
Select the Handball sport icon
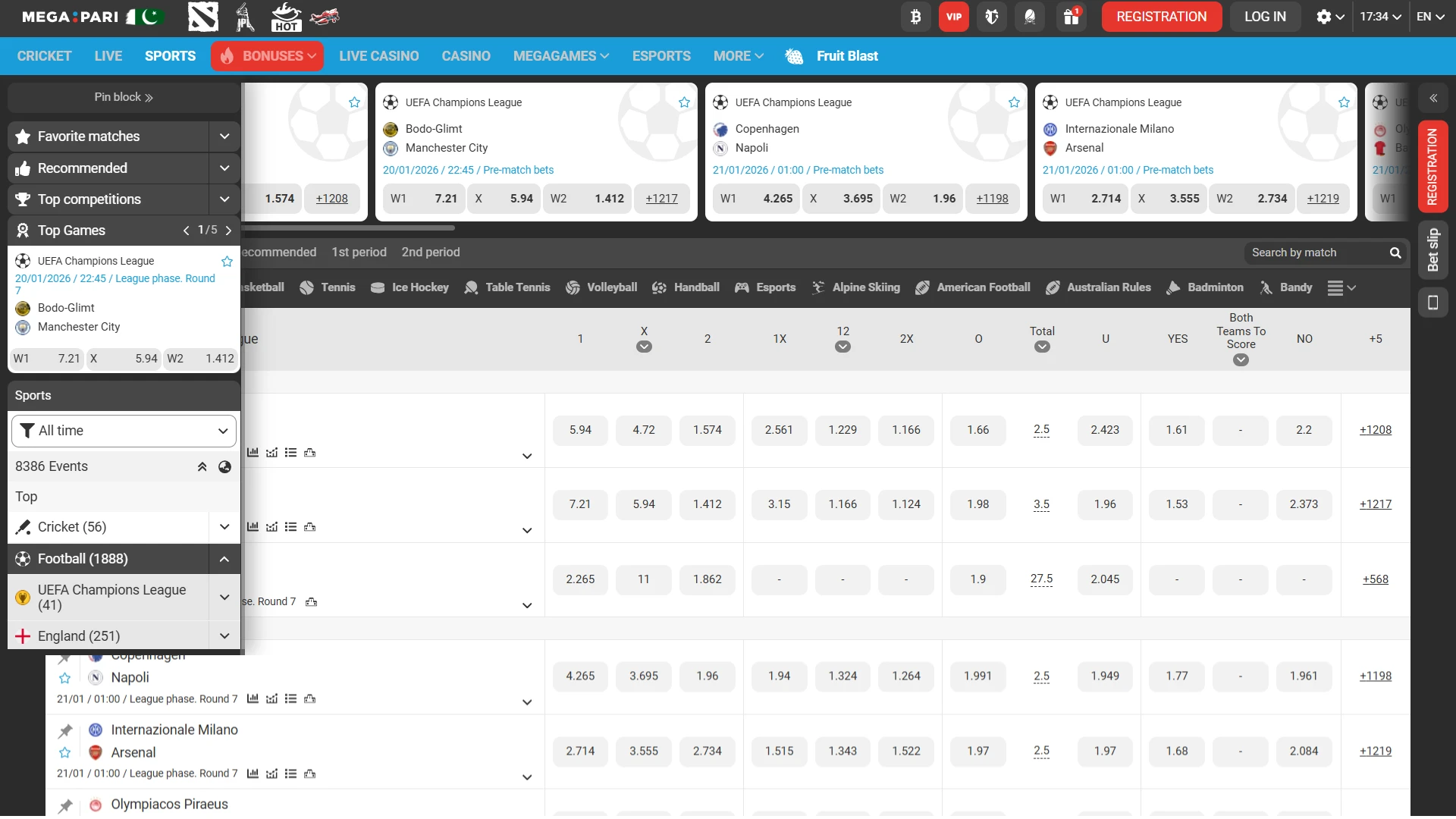tap(659, 287)
